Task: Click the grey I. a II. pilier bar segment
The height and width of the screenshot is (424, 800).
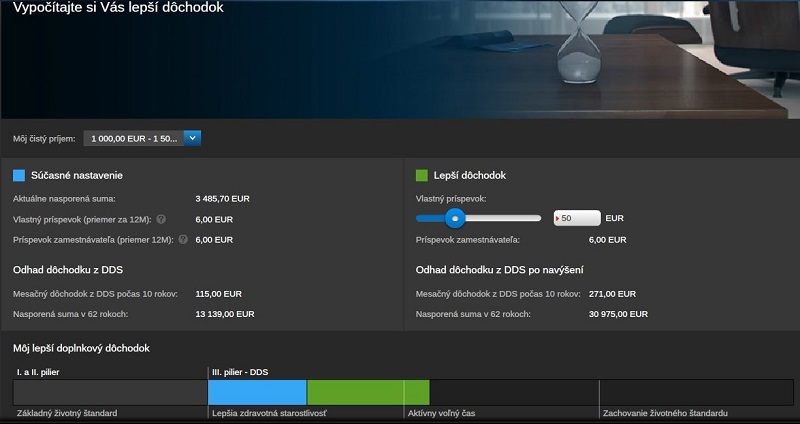Action: tap(110, 392)
